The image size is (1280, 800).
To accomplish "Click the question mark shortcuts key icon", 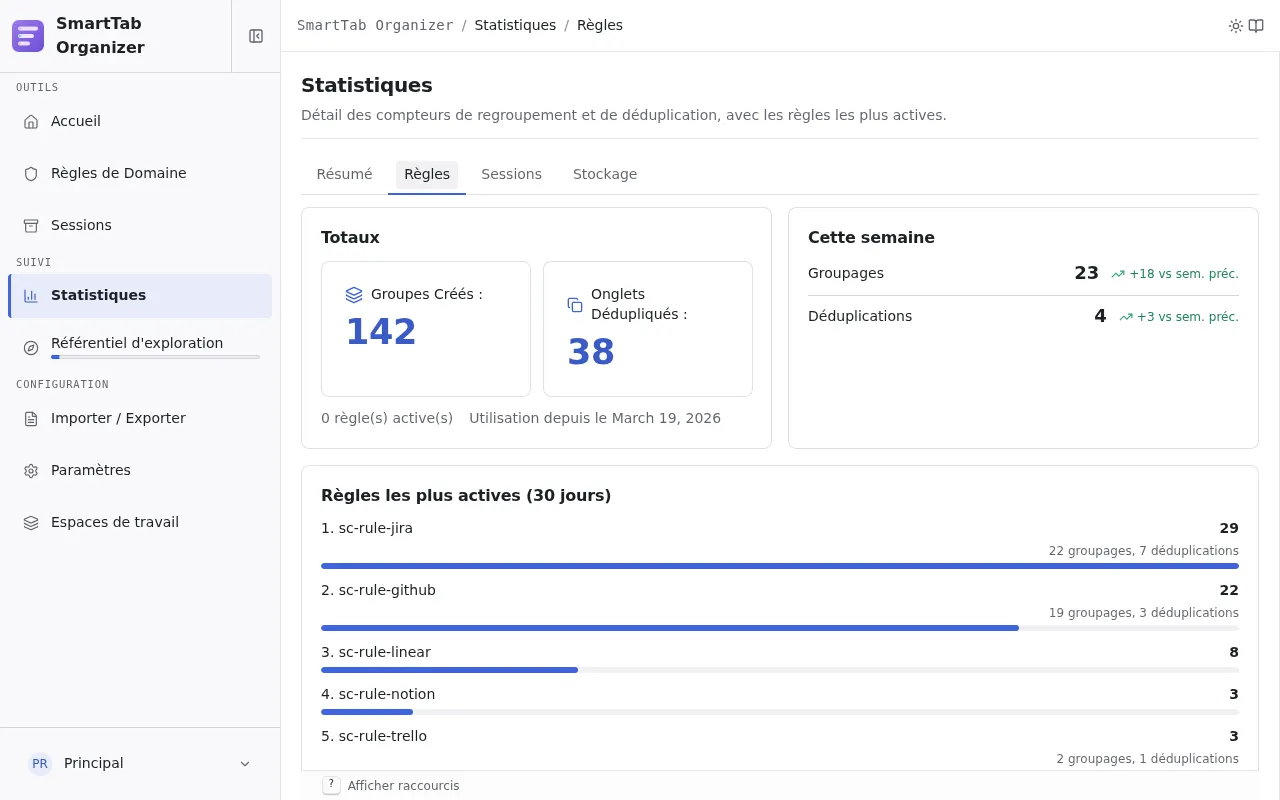I will point(332,785).
